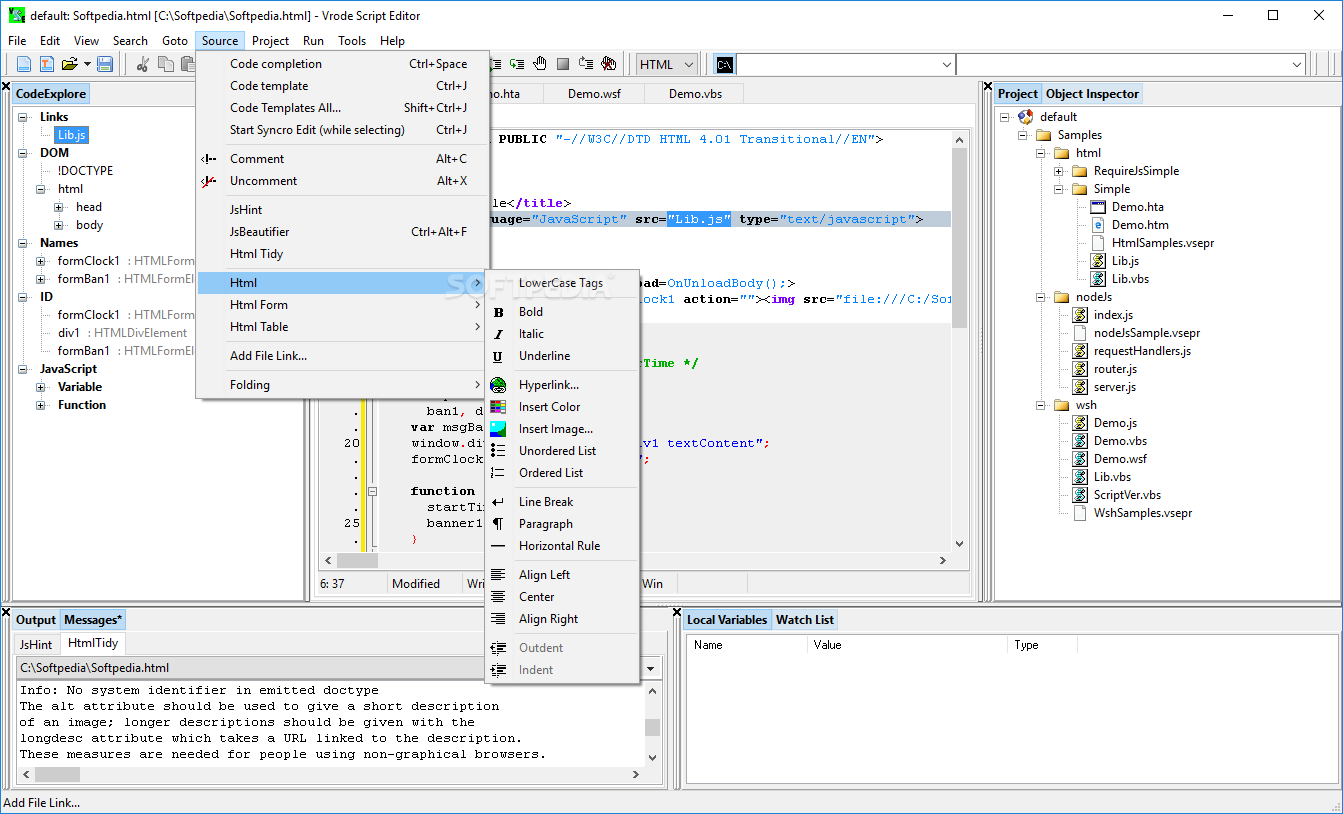This screenshot has height=814, width=1343.
Task: Choose Italic from the Html submenu
Action: 562,334
